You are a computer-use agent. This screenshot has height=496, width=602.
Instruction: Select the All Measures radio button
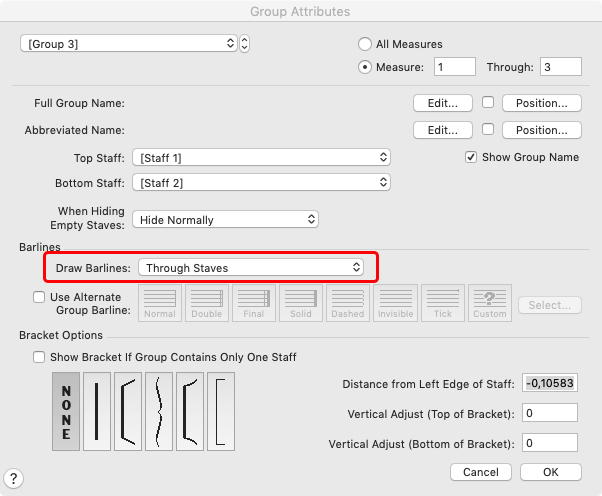click(365, 44)
